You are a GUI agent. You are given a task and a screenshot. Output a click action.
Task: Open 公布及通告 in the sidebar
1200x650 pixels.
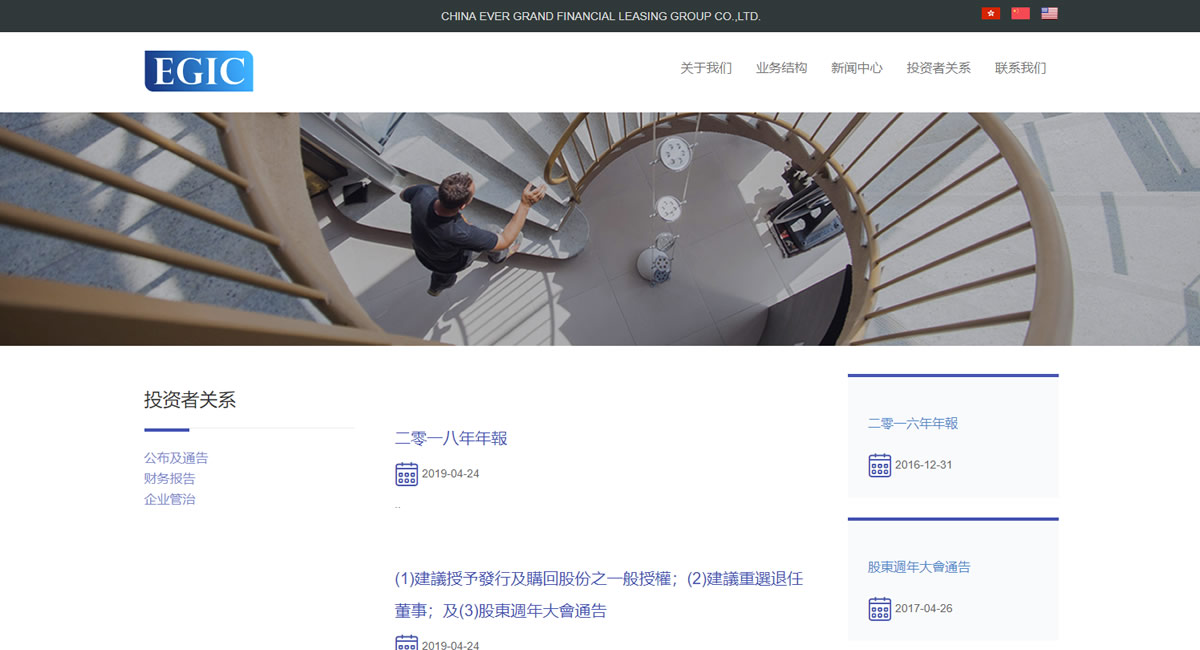[176, 458]
